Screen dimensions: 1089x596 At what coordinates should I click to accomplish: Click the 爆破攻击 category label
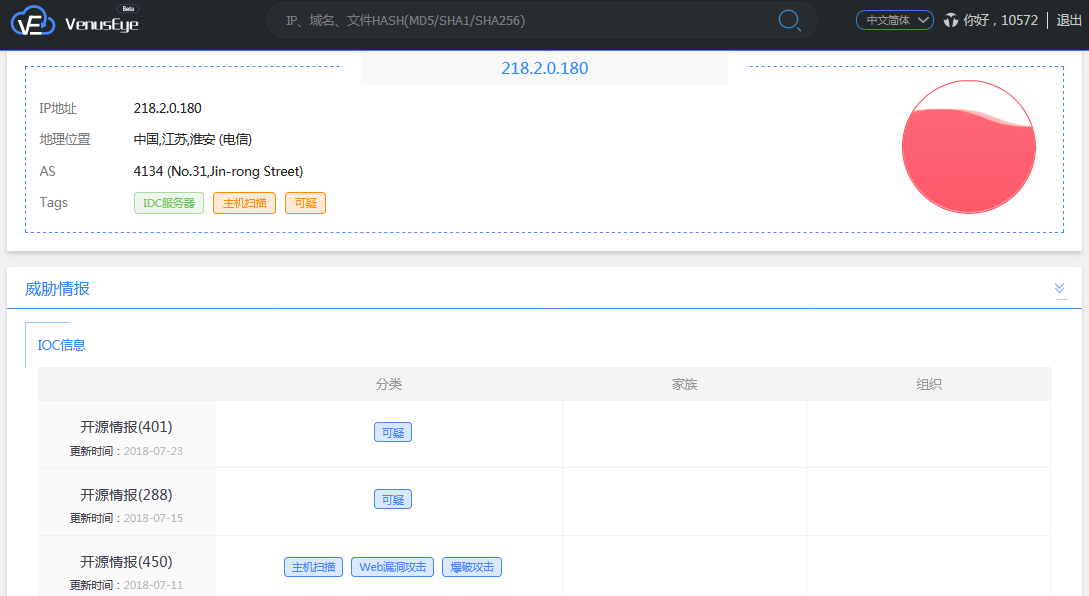471,567
